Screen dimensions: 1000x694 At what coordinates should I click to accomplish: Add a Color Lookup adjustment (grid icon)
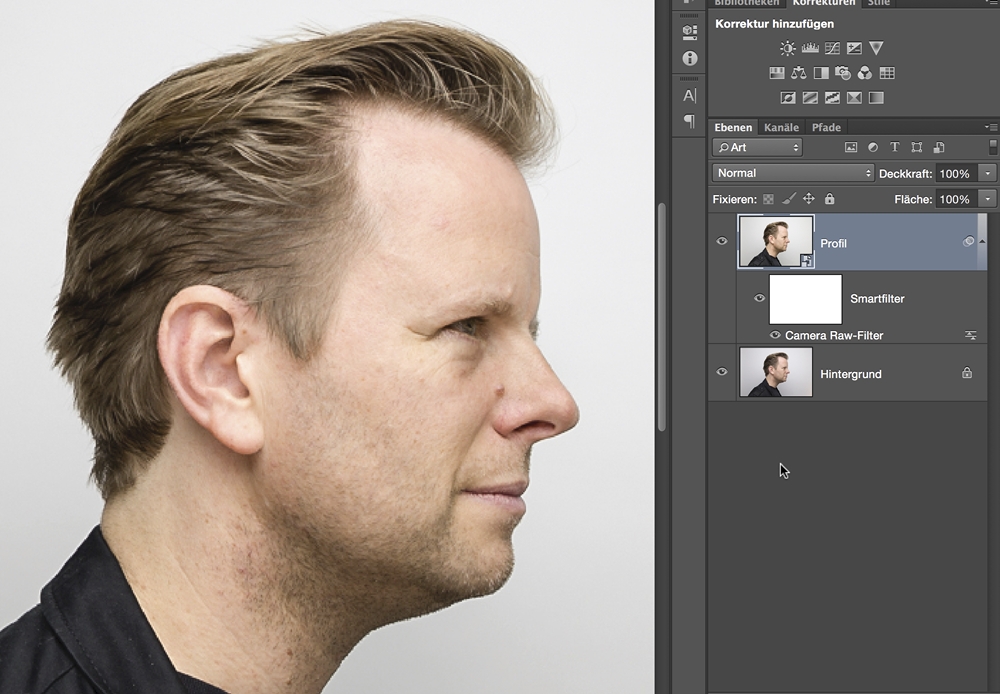(x=887, y=73)
